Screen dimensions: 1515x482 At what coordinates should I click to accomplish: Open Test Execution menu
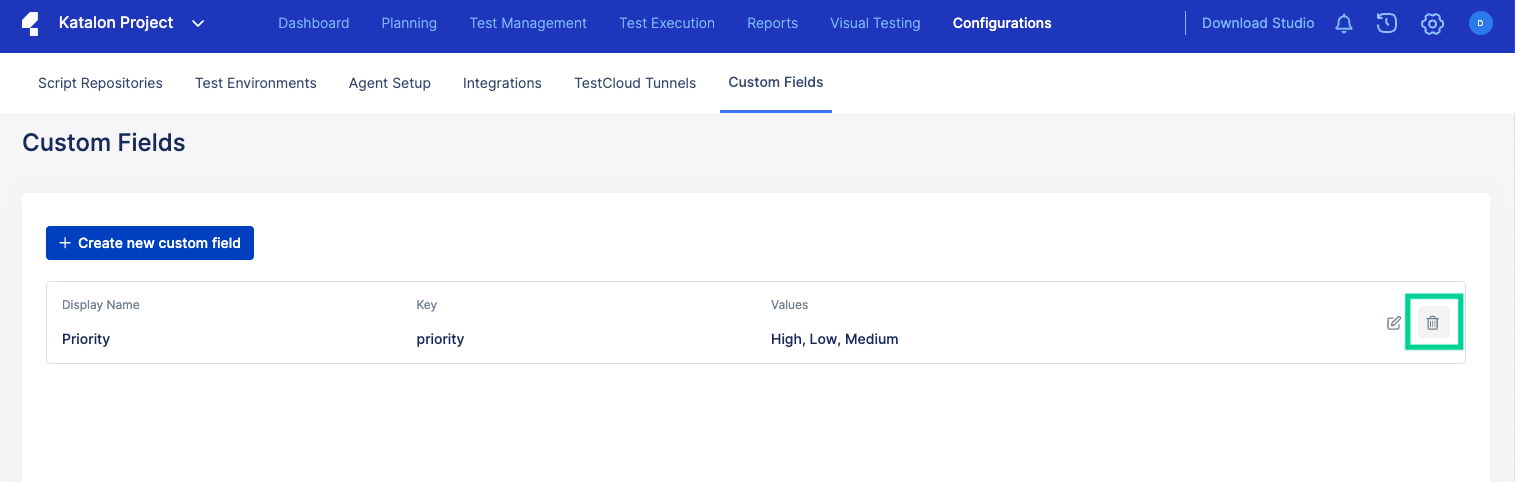(x=667, y=23)
